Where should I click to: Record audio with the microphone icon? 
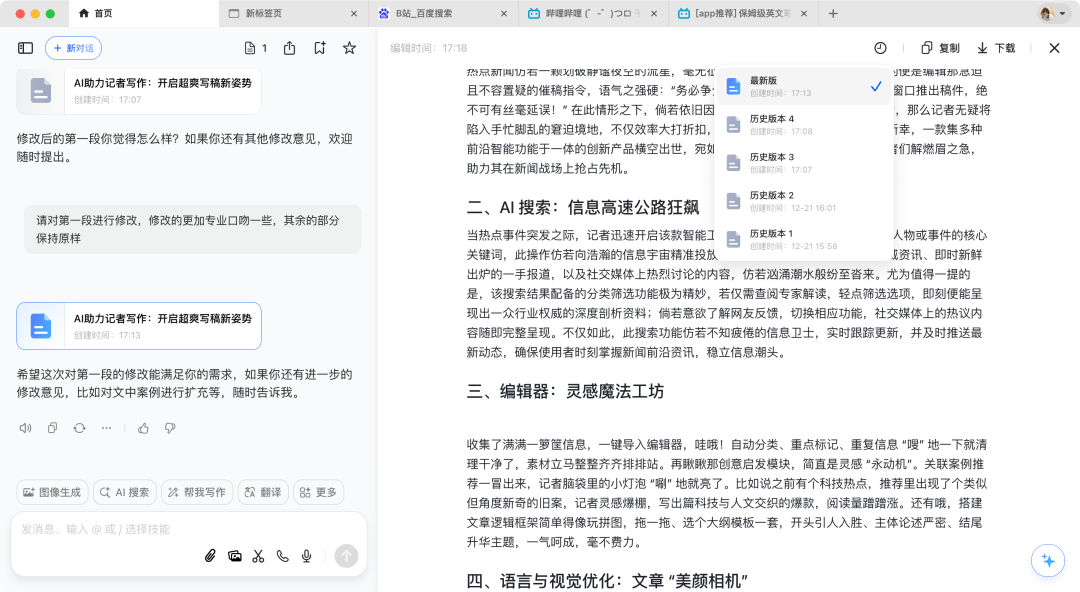[x=306, y=556]
